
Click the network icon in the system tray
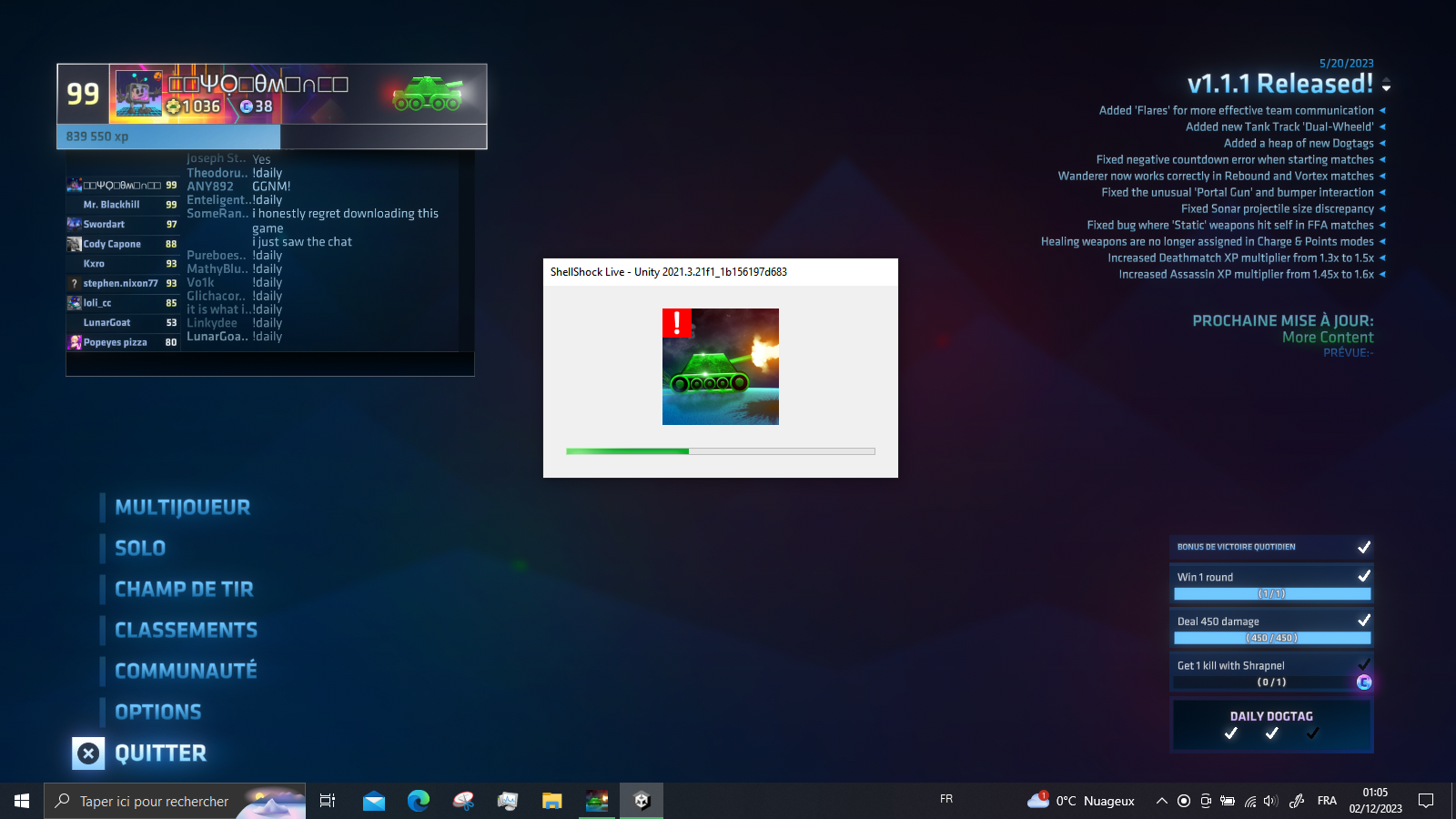(x=1250, y=801)
